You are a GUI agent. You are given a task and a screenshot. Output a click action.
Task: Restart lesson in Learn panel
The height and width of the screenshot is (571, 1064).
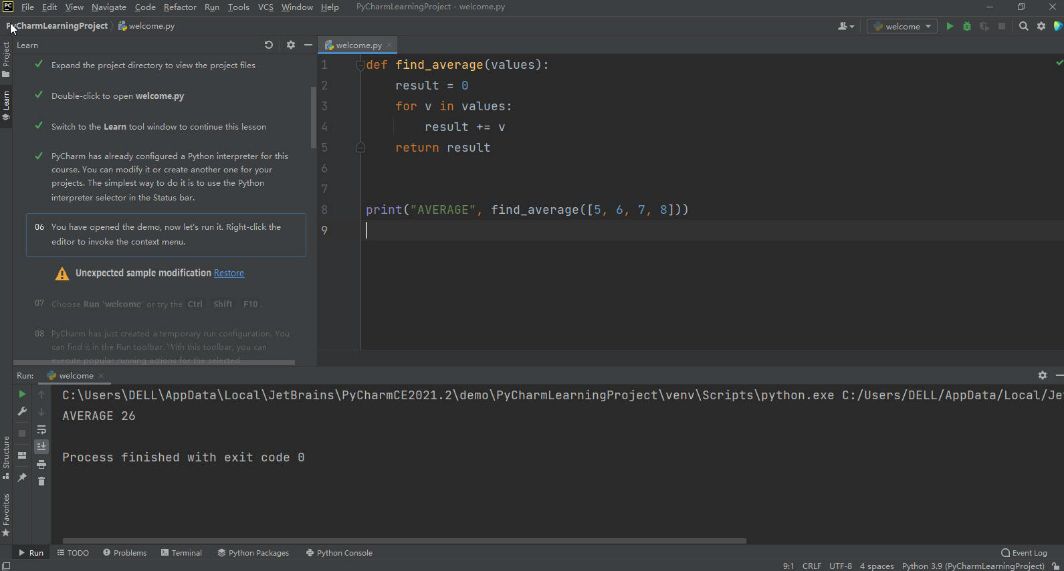pos(269,45)
